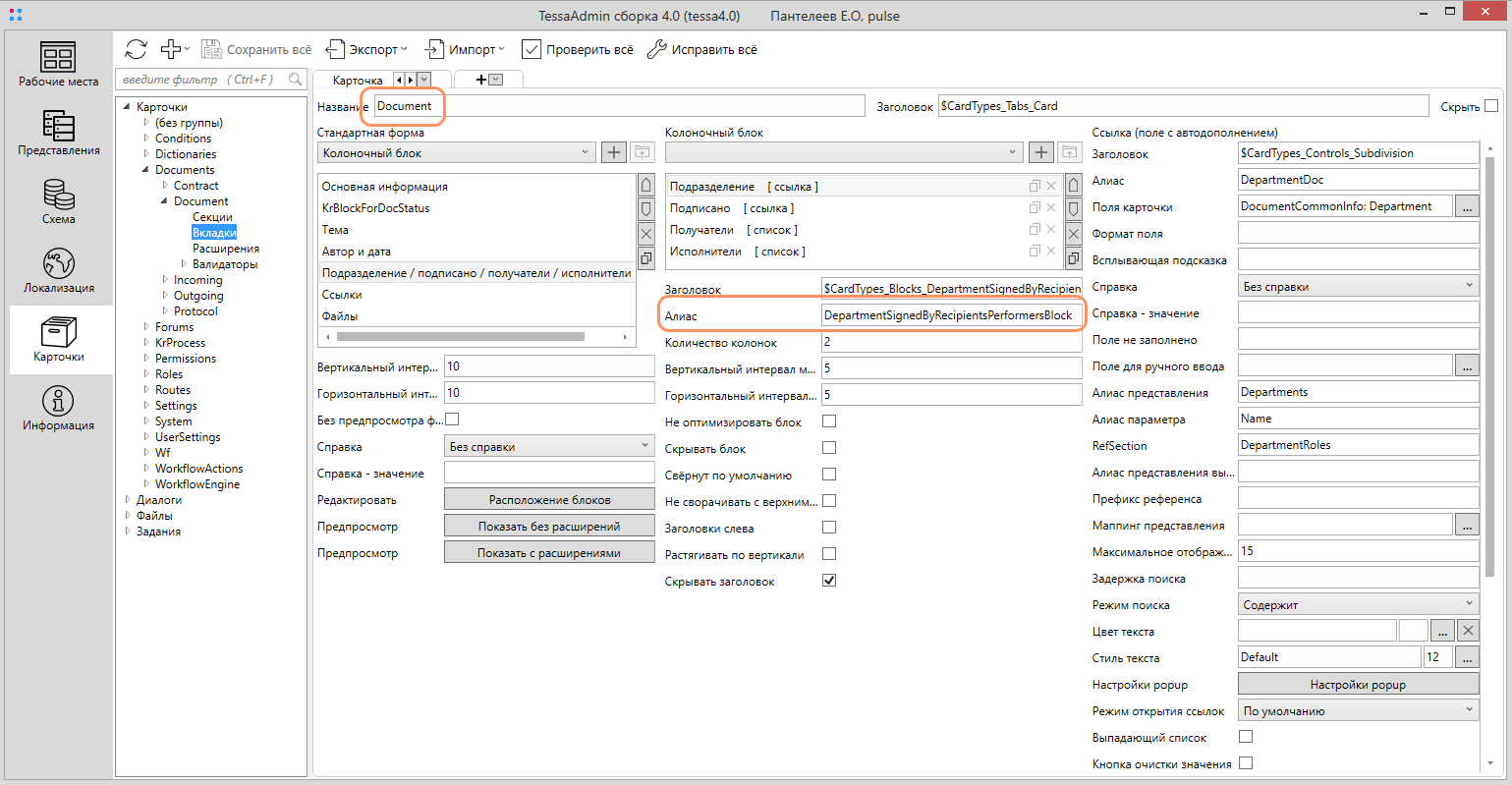
Task: Click the Цвет текста color swatch
Action: [x=1413, y=631]
